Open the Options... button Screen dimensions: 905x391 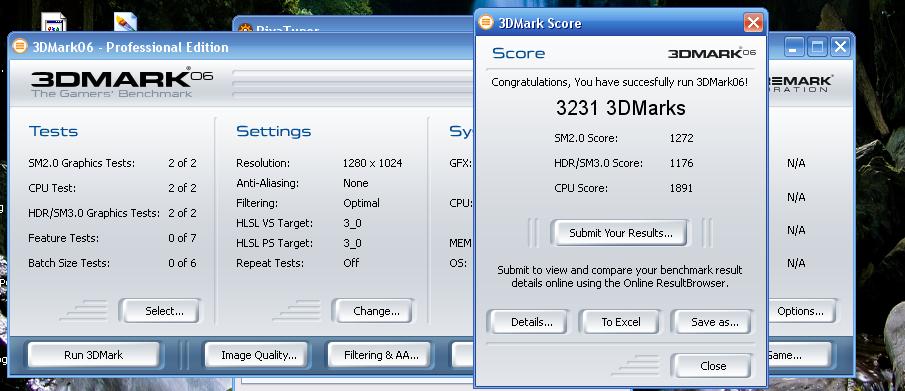pyautogui.click(x=801, y=311)
